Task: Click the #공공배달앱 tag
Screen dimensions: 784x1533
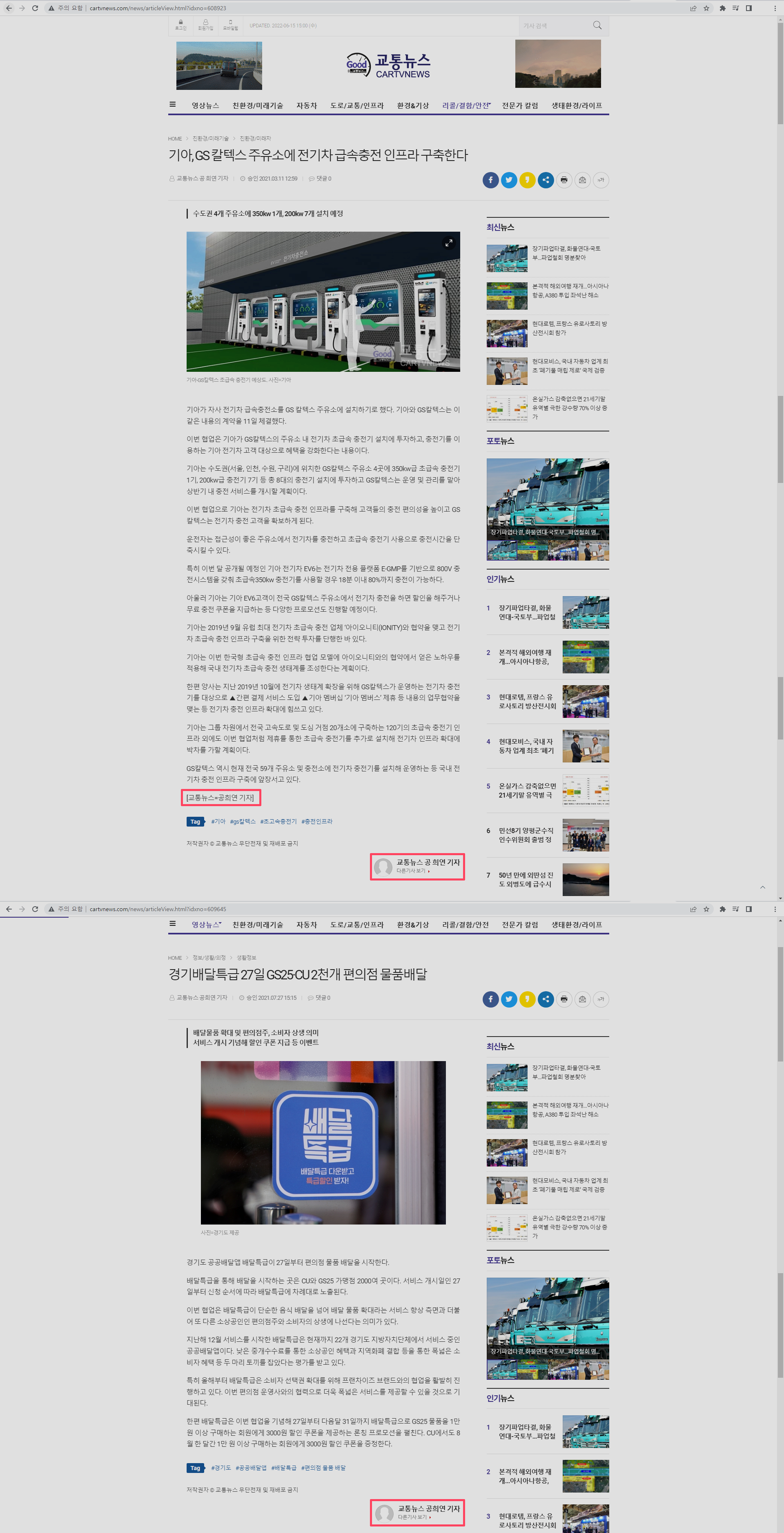Action: click(251, 1468)
